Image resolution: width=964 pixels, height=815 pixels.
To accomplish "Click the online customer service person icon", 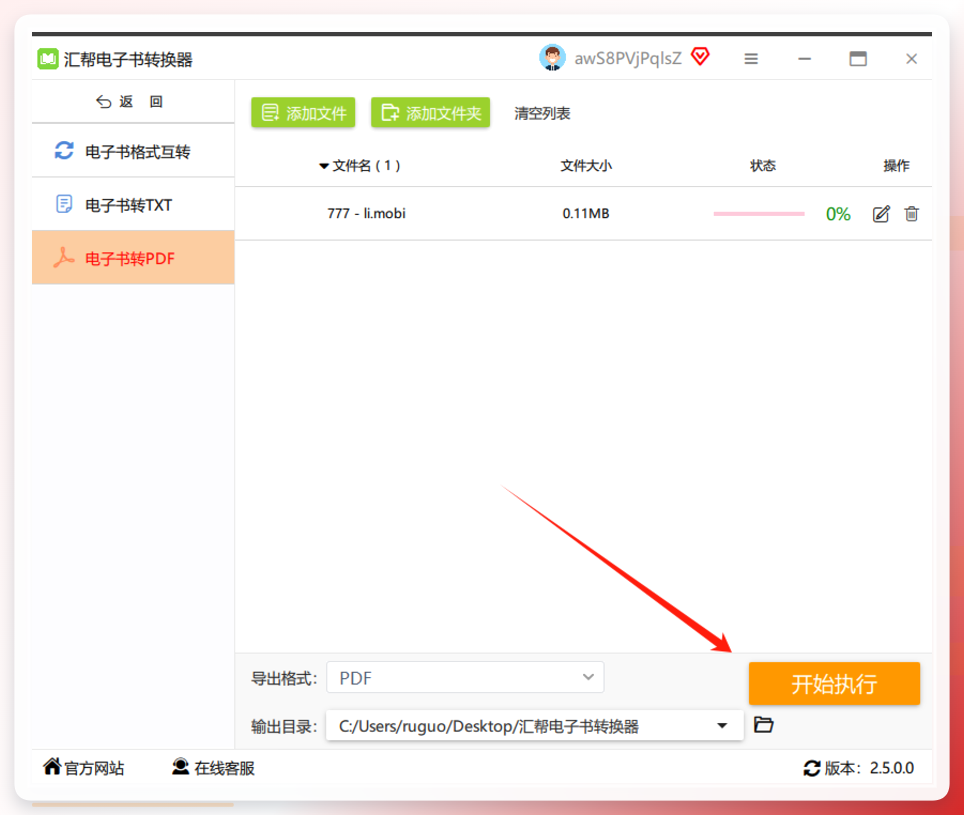I will (180, 766).
